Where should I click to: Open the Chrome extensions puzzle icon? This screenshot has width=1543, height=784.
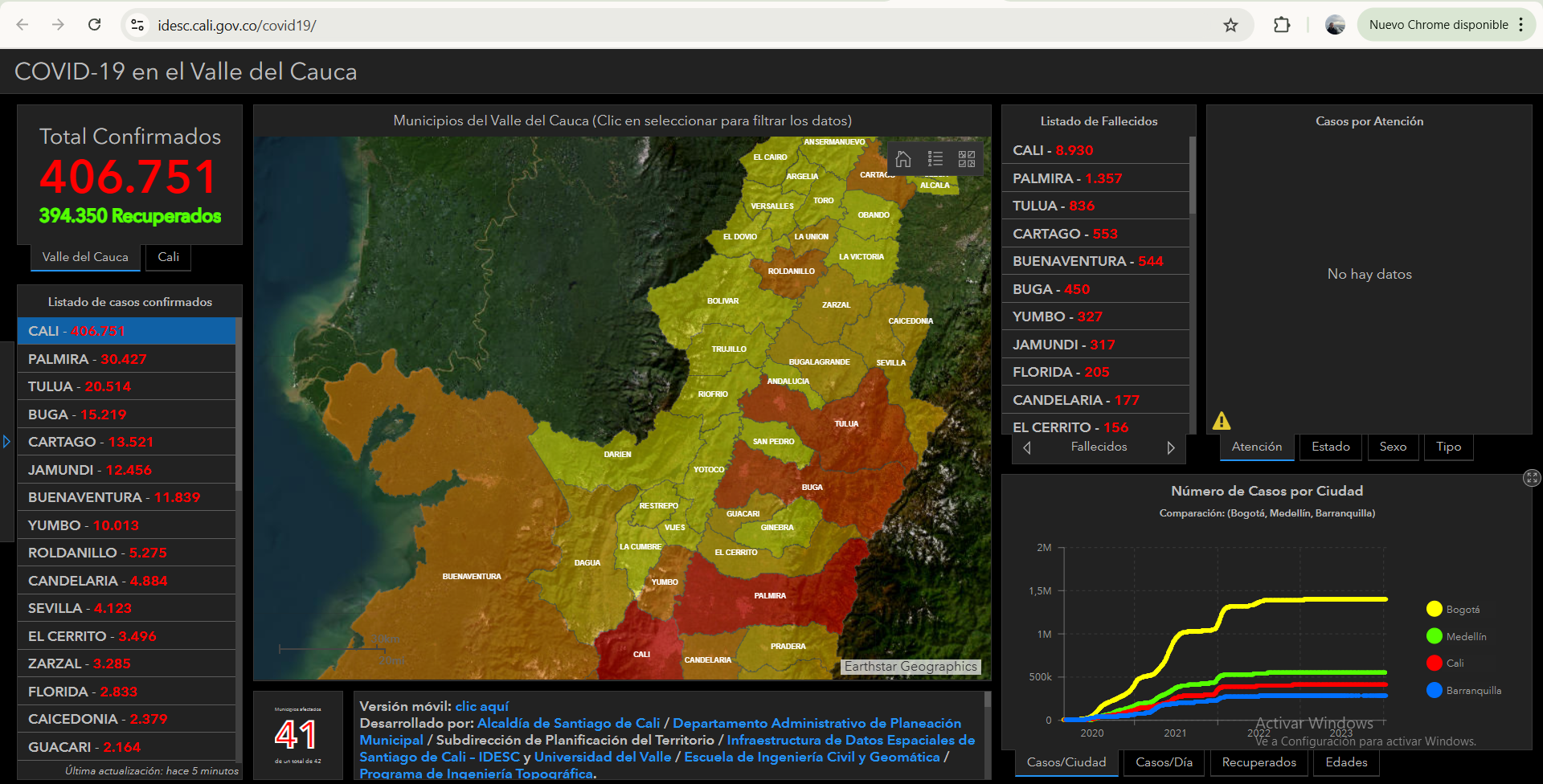coord(1282,25)
